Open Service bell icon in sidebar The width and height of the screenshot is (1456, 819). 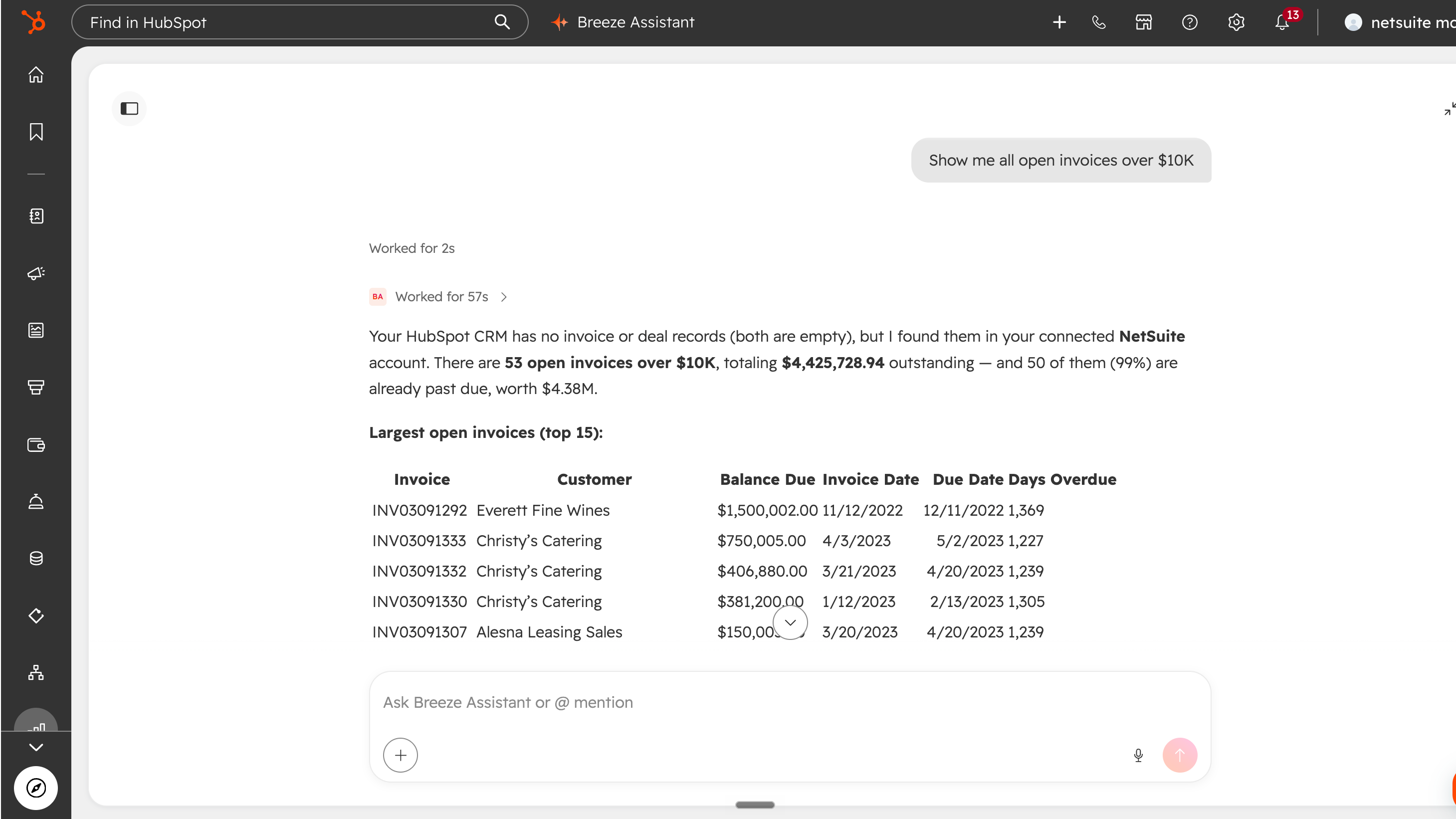[x=36, y=501]
